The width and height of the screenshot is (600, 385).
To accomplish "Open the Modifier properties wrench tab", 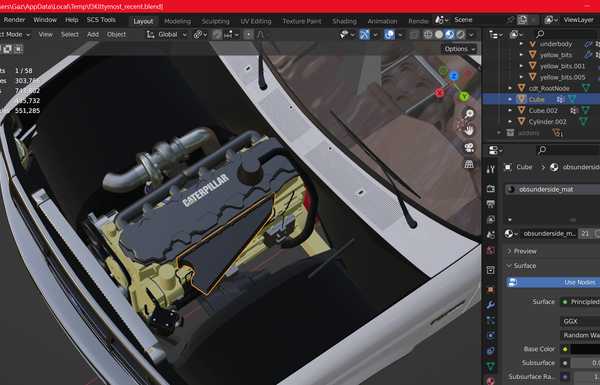I will (491, 305).
